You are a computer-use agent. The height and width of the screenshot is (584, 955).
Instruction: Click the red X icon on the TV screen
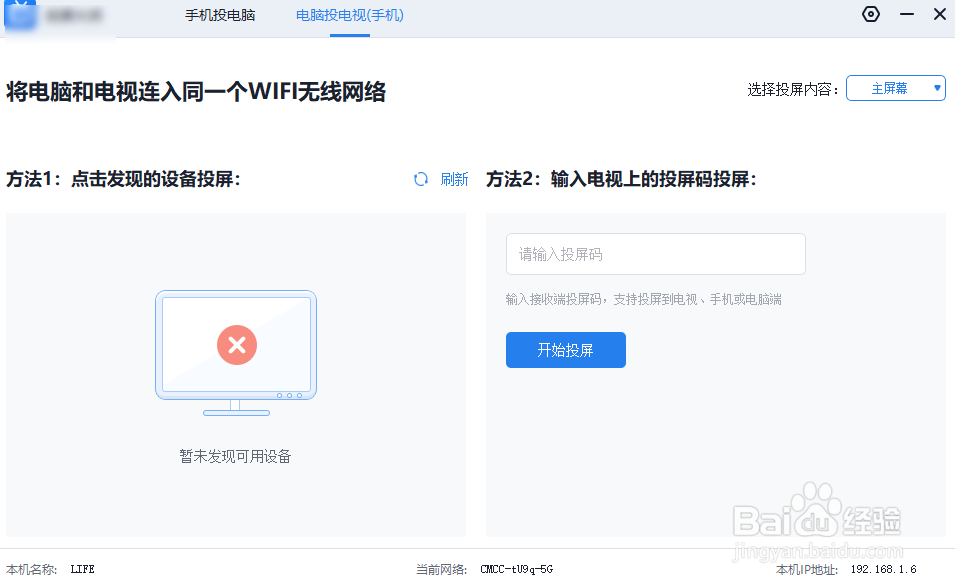(236, 345)
